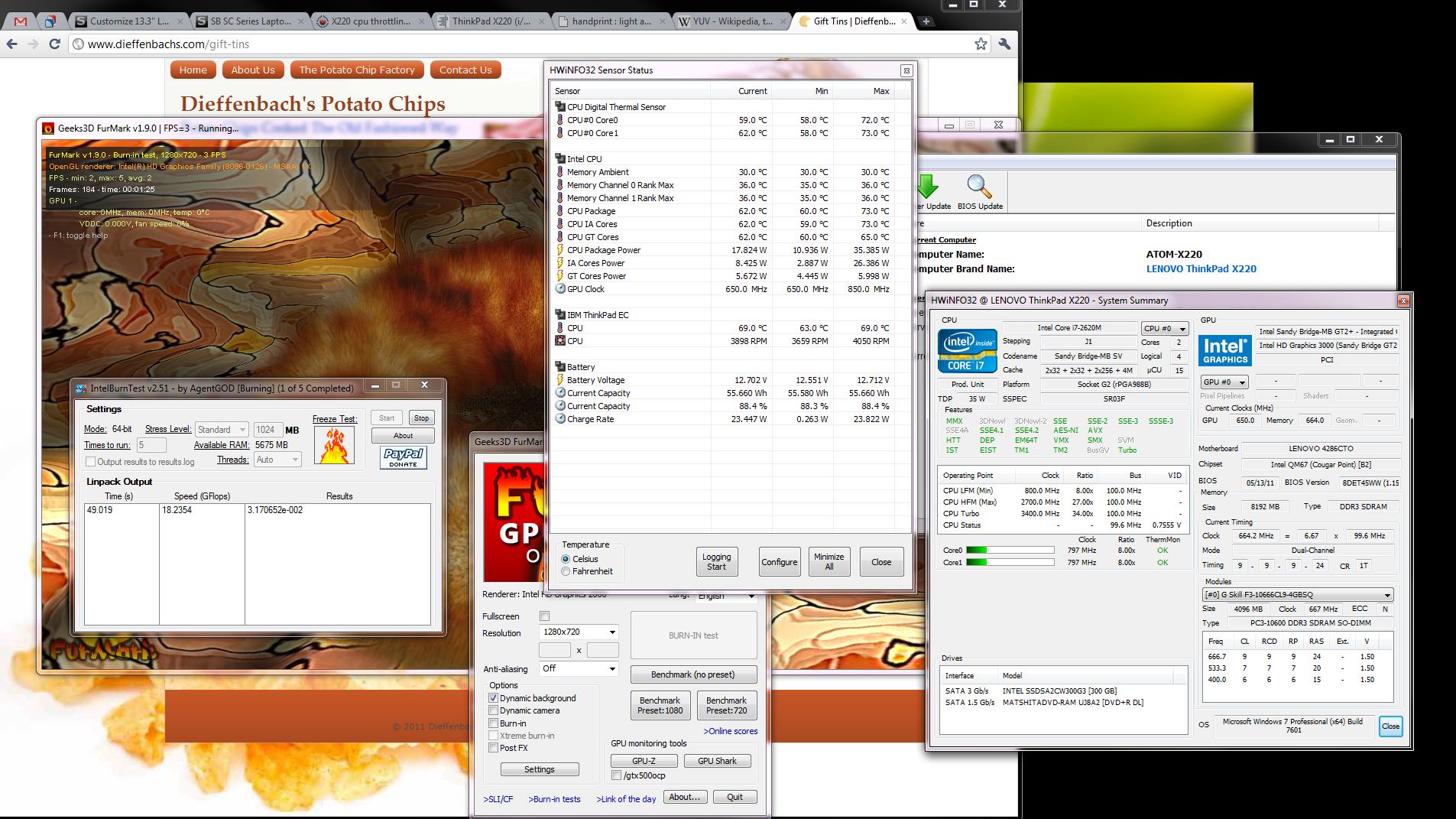Click the BIOS Update magnifier icon
The height and width of the screenshot is (819, 1456).
point(979,187)
